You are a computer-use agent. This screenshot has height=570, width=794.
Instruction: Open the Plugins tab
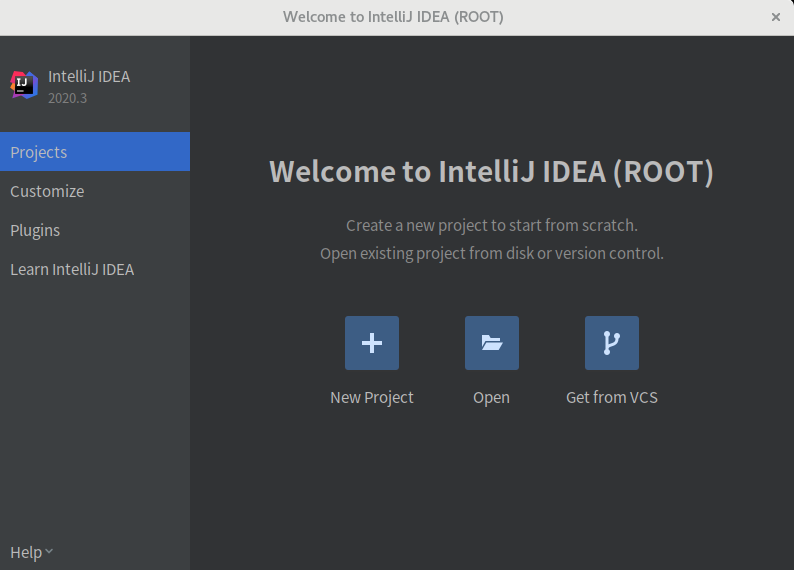coord(95,230)
